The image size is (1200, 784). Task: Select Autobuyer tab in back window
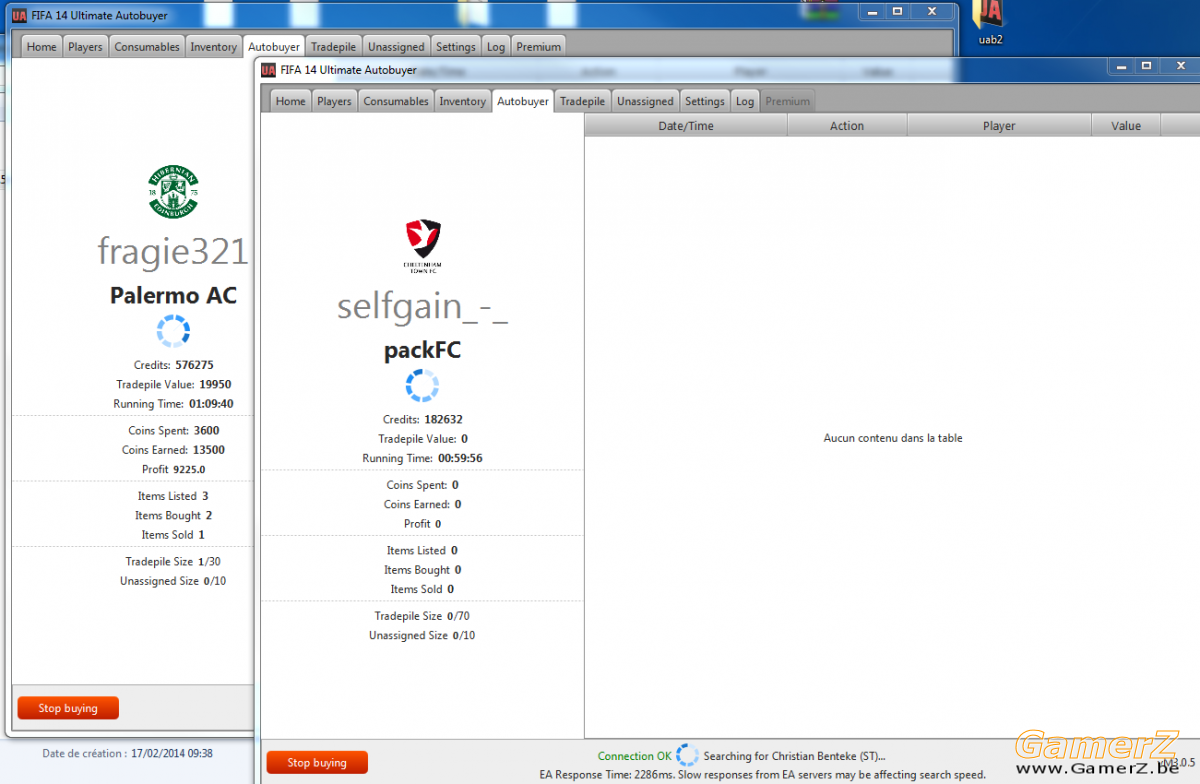(274, 46)
